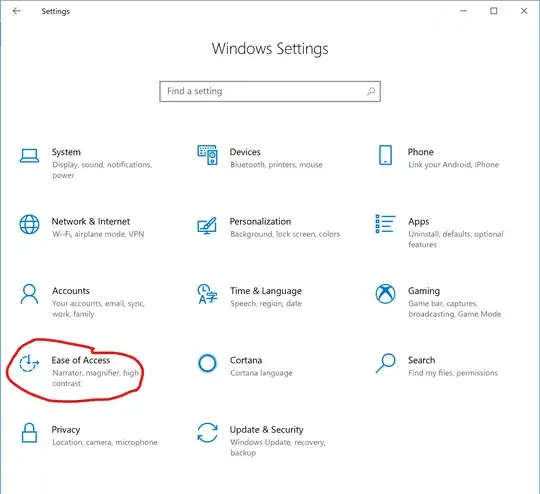Close the Settings window
This screenshot has width=540, height=494.
coord(524,11)
